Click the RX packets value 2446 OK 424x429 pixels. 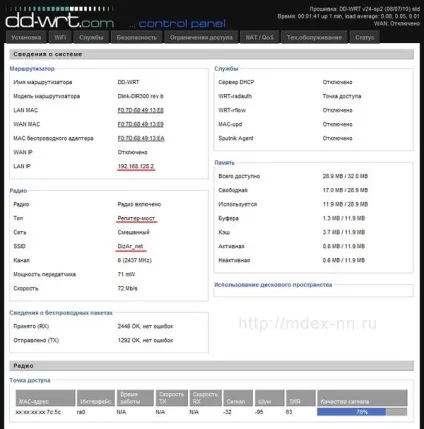(145, 326)
